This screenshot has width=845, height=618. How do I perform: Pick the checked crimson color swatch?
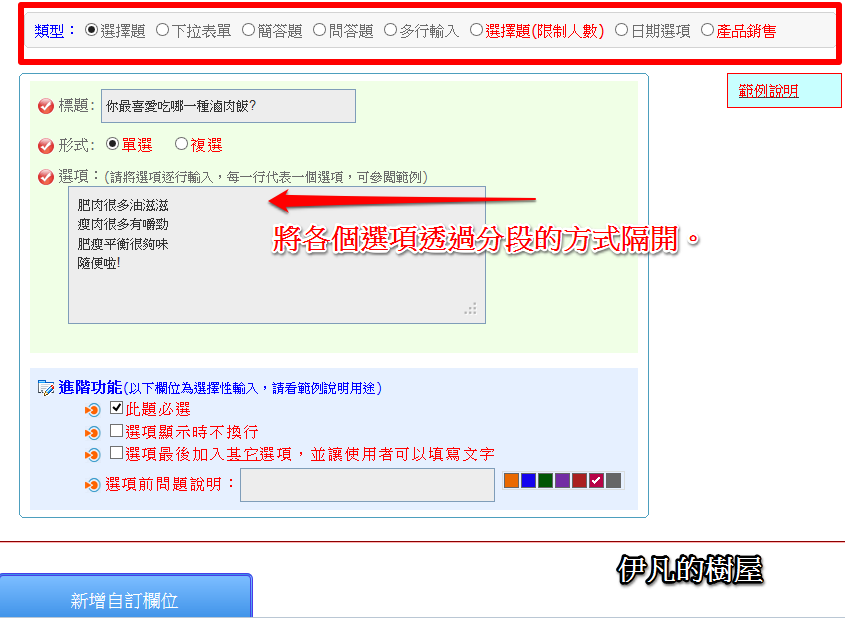point(597,481)
